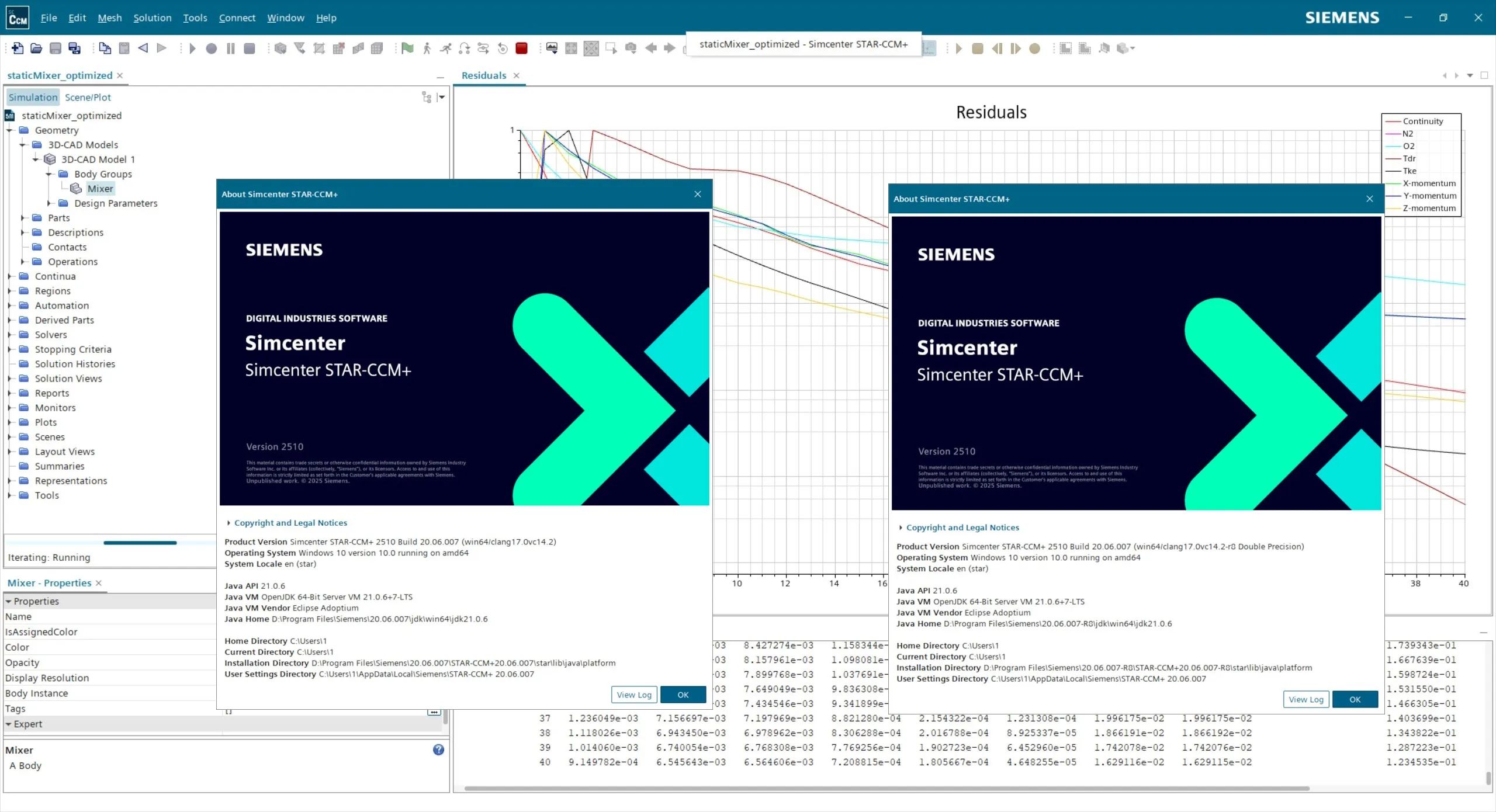Collapse the Geometry tree node

pyautogui.click(x=10, y=130)
